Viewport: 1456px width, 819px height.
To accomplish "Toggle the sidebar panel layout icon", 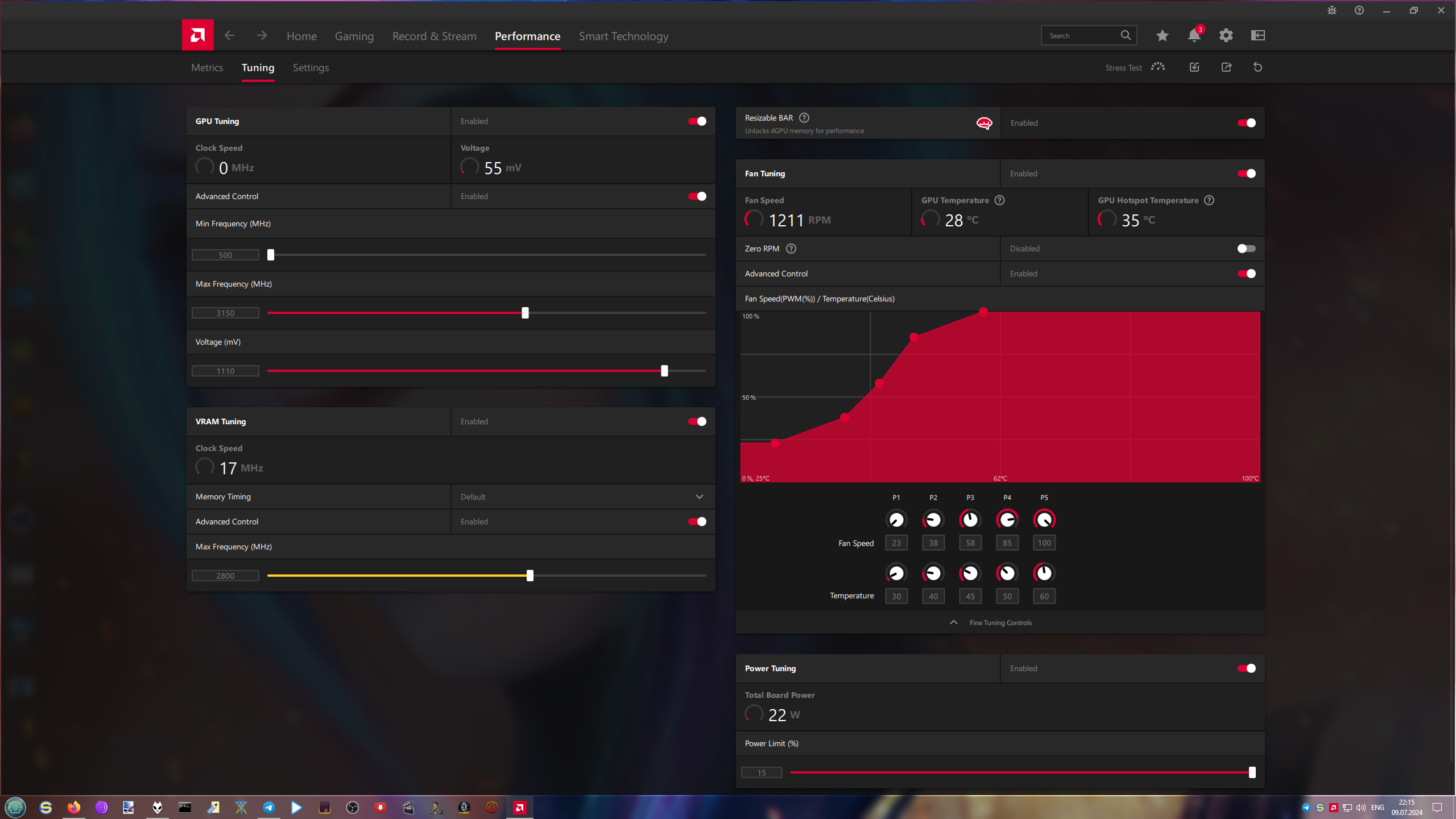I will tap(1258, 35).
